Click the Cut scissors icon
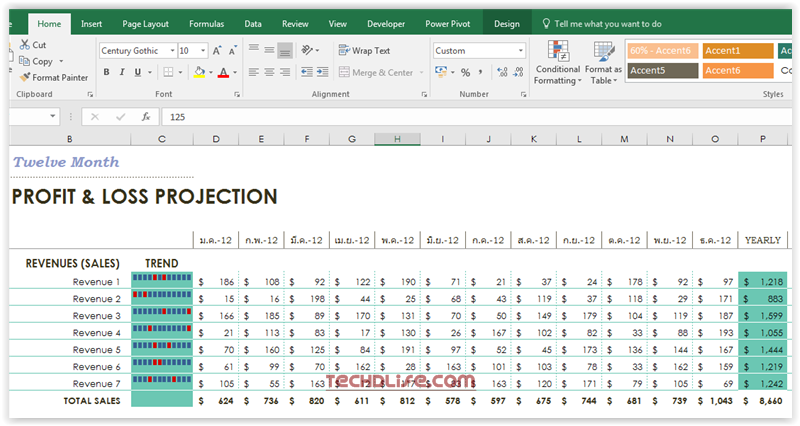Image resolution: width=800 pixels, height=426 pixels. click(x=24, y=45)
